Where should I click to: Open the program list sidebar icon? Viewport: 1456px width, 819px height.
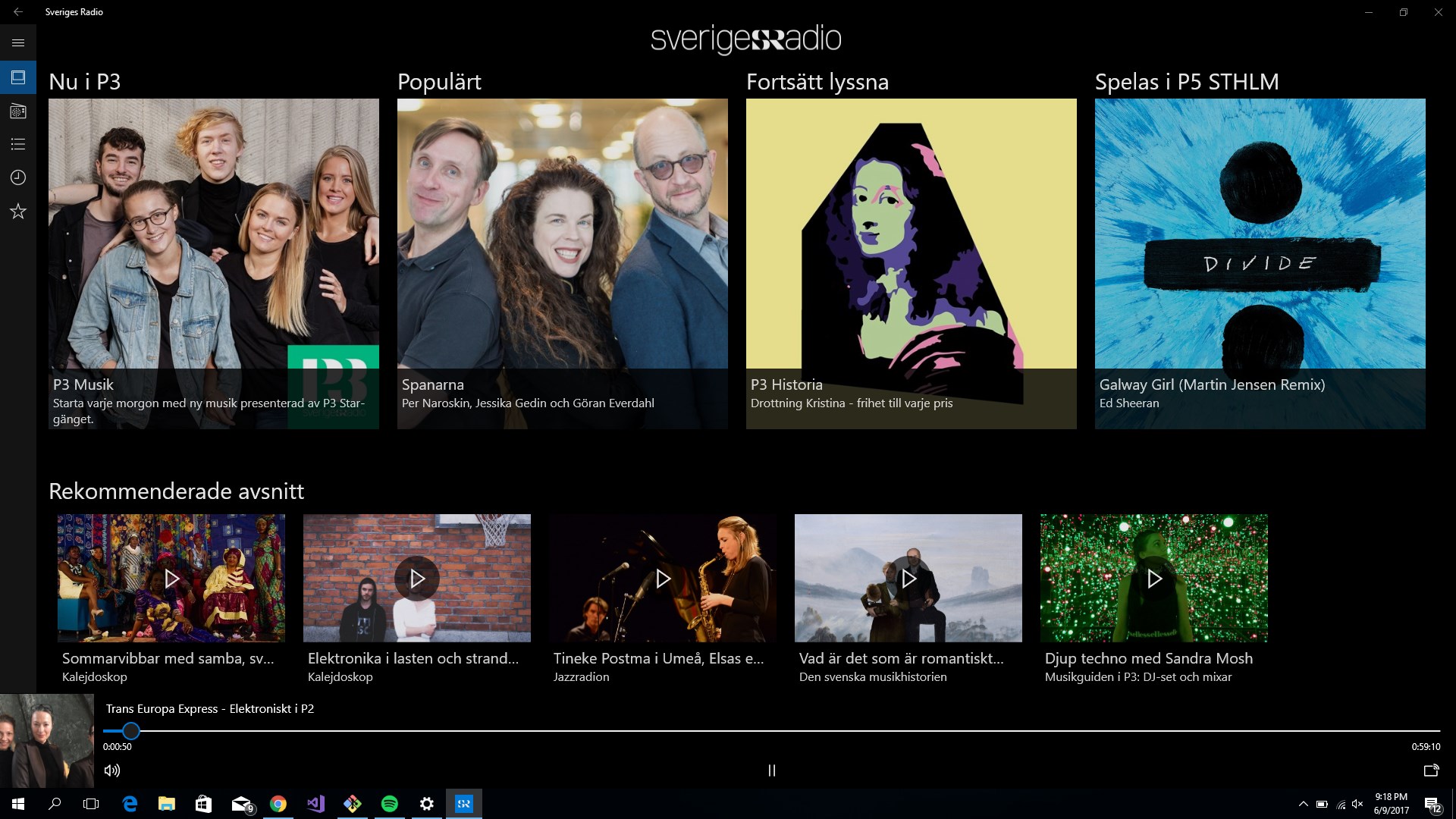tap(18, 144)
